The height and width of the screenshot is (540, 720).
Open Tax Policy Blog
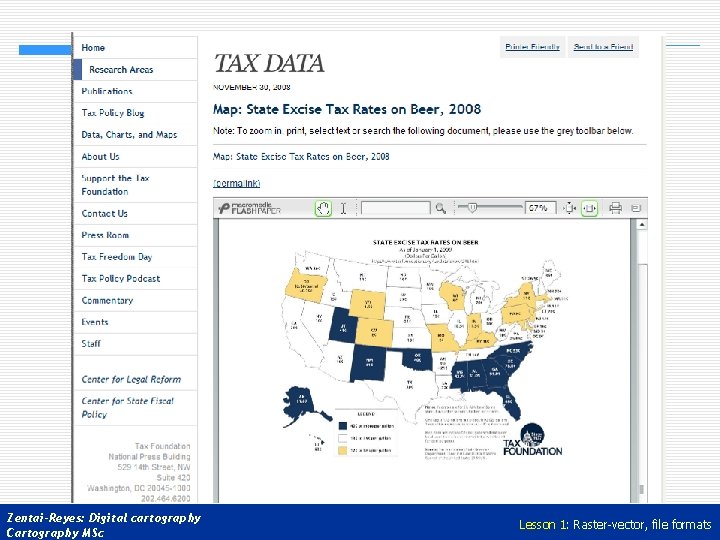coord(113,113)
